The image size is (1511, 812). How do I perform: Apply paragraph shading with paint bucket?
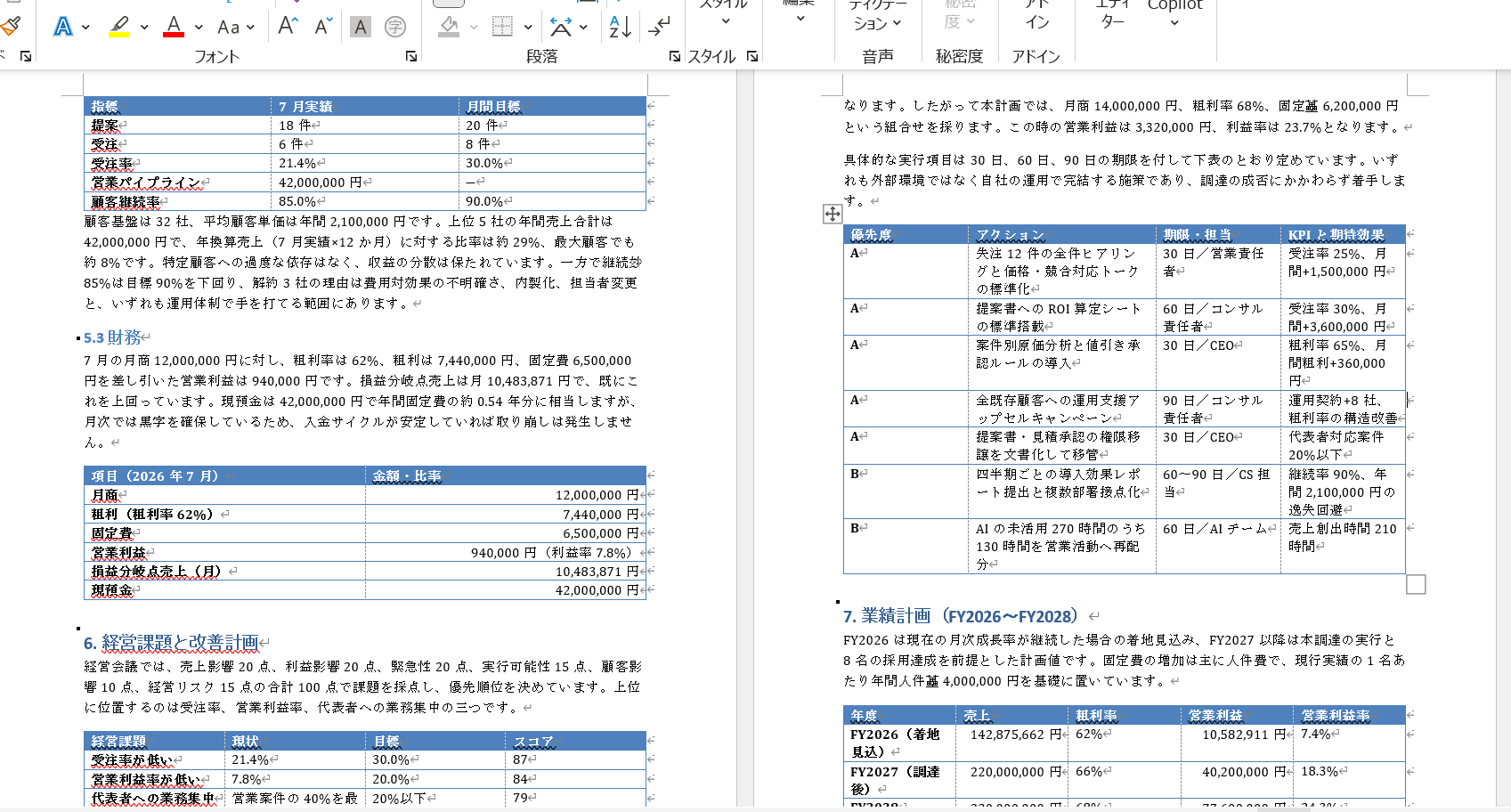pos(450,27)
